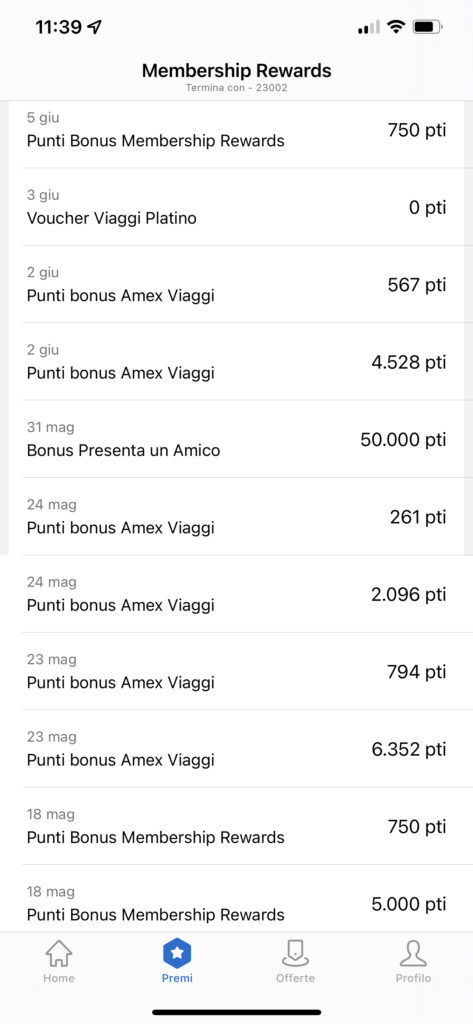
Task: Tap the iOS home indicator bar
Action: coord(236,1012)
